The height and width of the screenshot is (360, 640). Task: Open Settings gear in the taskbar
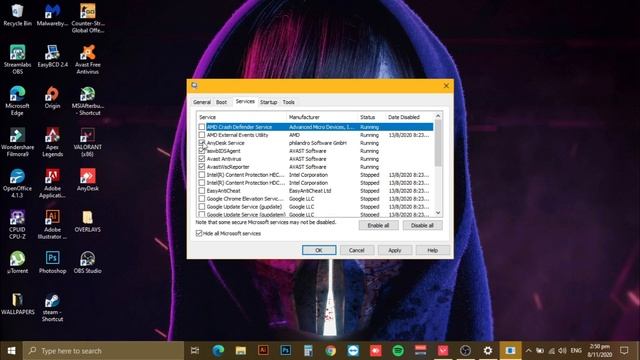tap(488, 350)
